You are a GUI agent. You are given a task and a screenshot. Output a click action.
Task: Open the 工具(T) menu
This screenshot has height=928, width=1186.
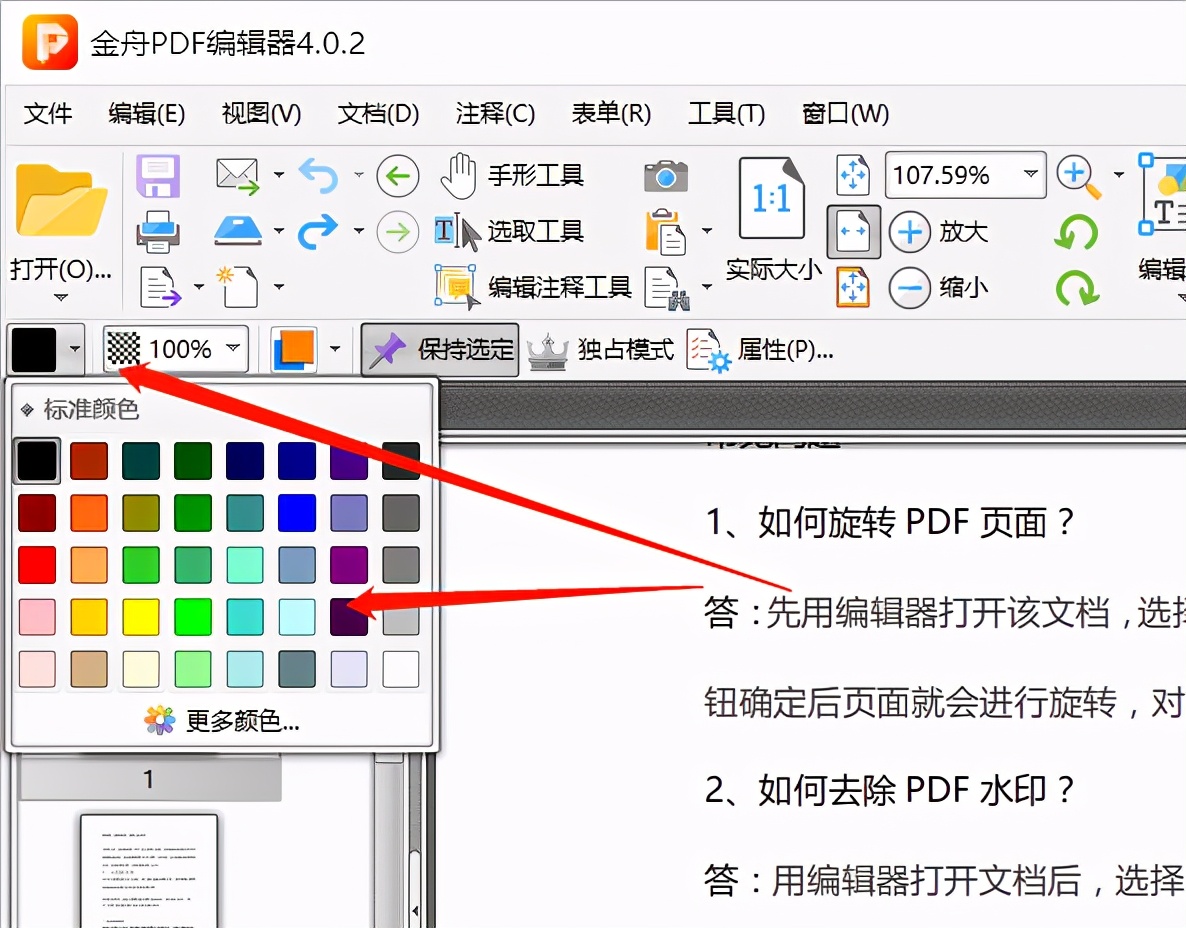[726, 113]
